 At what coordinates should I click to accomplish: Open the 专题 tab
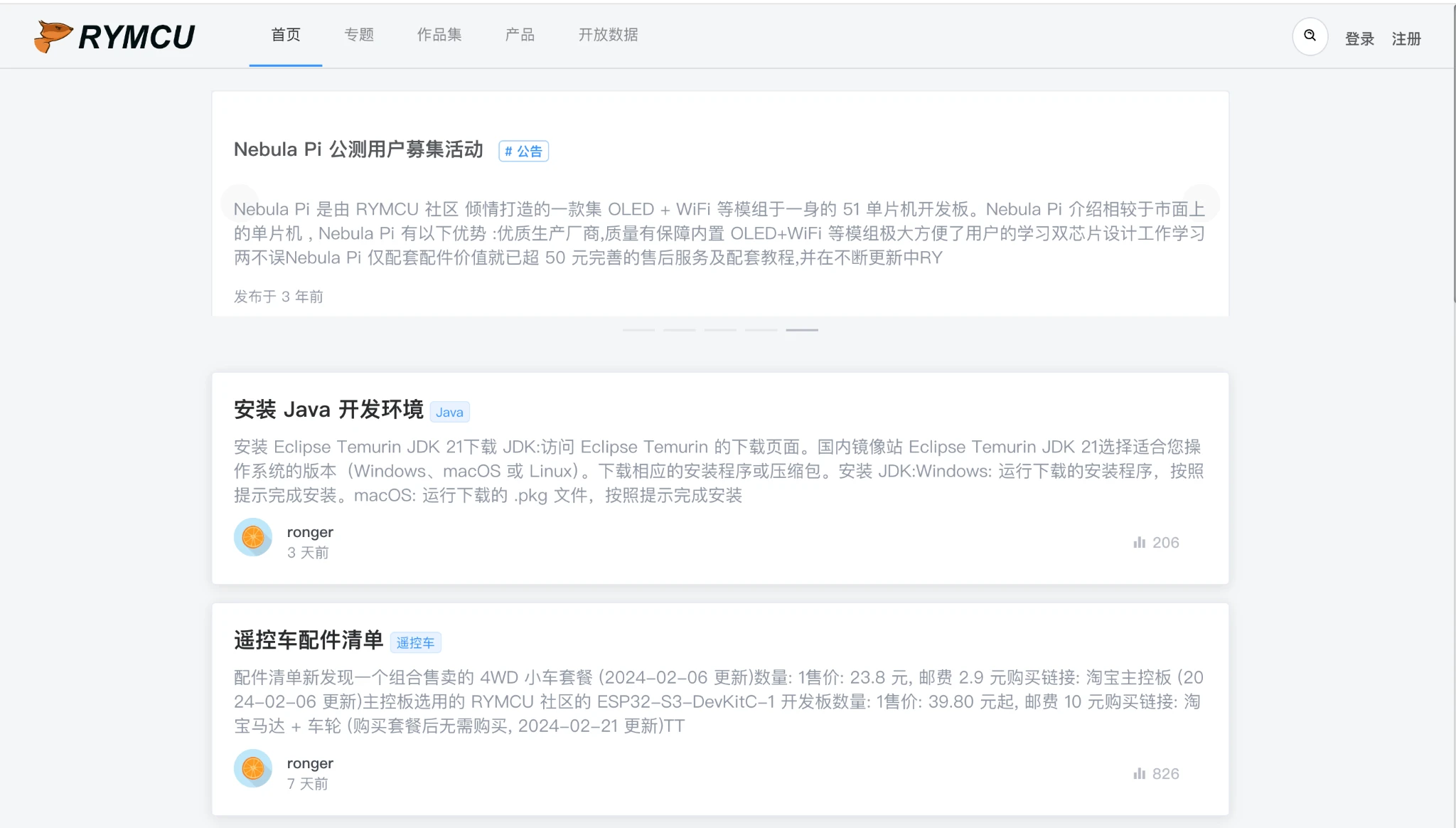359,35
